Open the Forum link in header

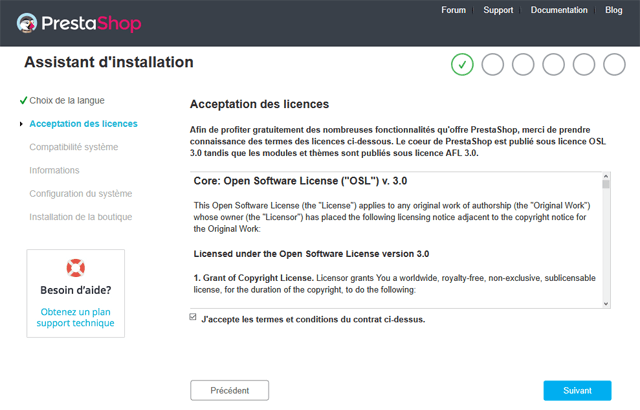point(453,10)
